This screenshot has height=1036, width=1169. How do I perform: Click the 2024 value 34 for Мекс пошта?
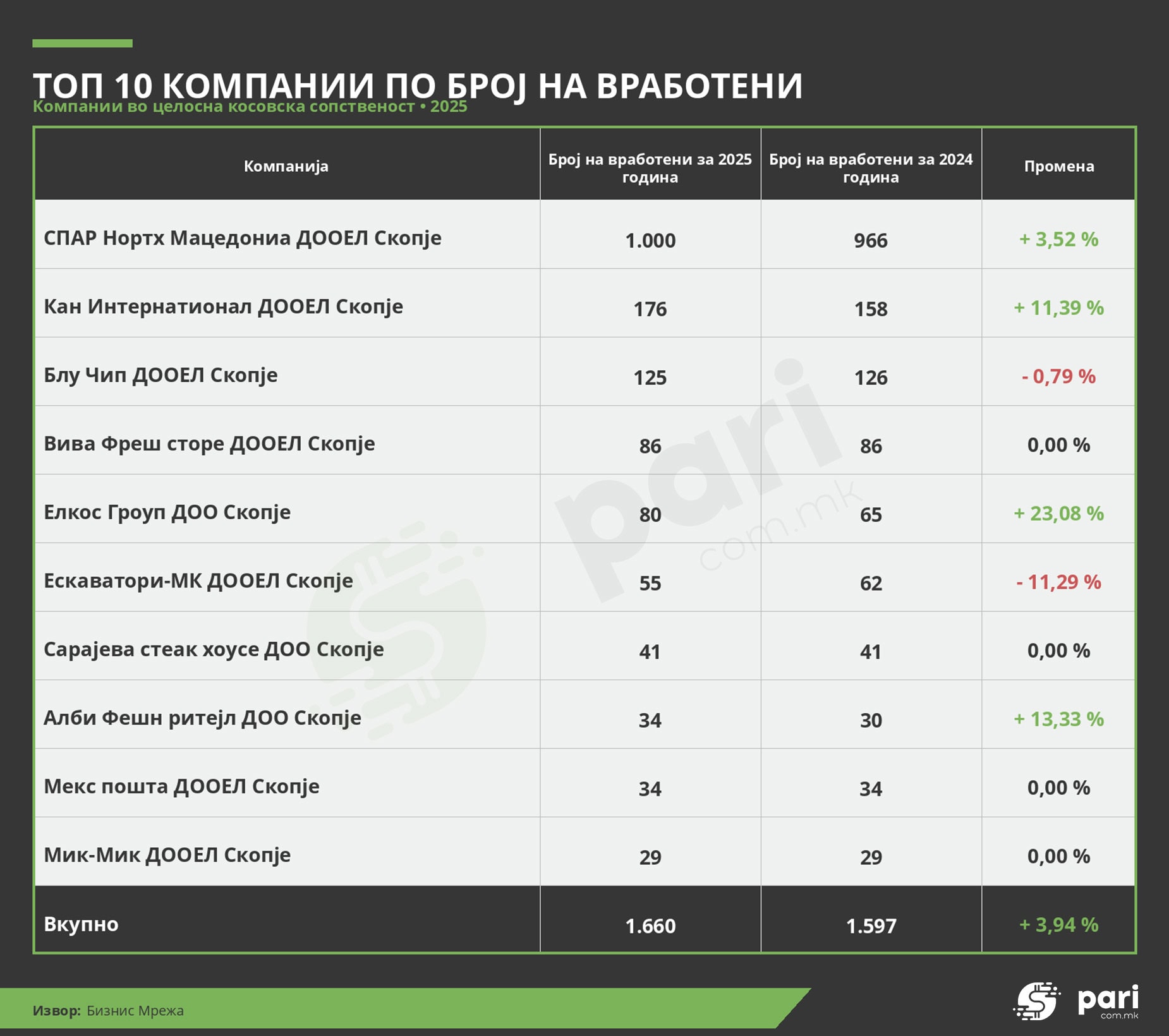point(871,789)
